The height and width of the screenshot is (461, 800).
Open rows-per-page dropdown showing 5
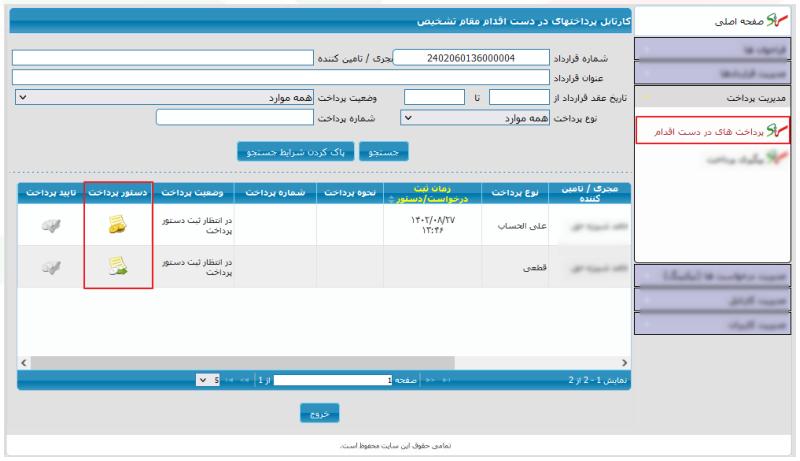click(x=208, y=380)
